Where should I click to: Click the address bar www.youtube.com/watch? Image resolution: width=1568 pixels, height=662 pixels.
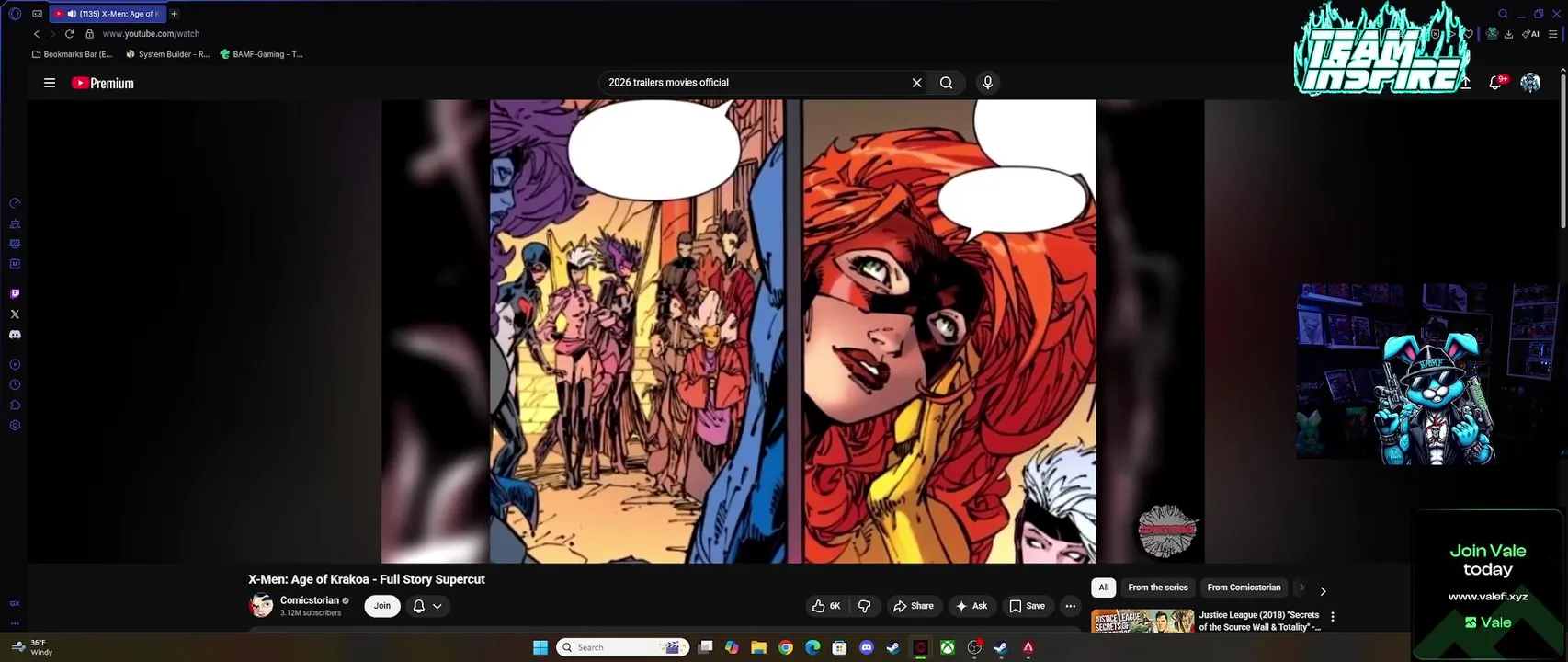point(151,34)
